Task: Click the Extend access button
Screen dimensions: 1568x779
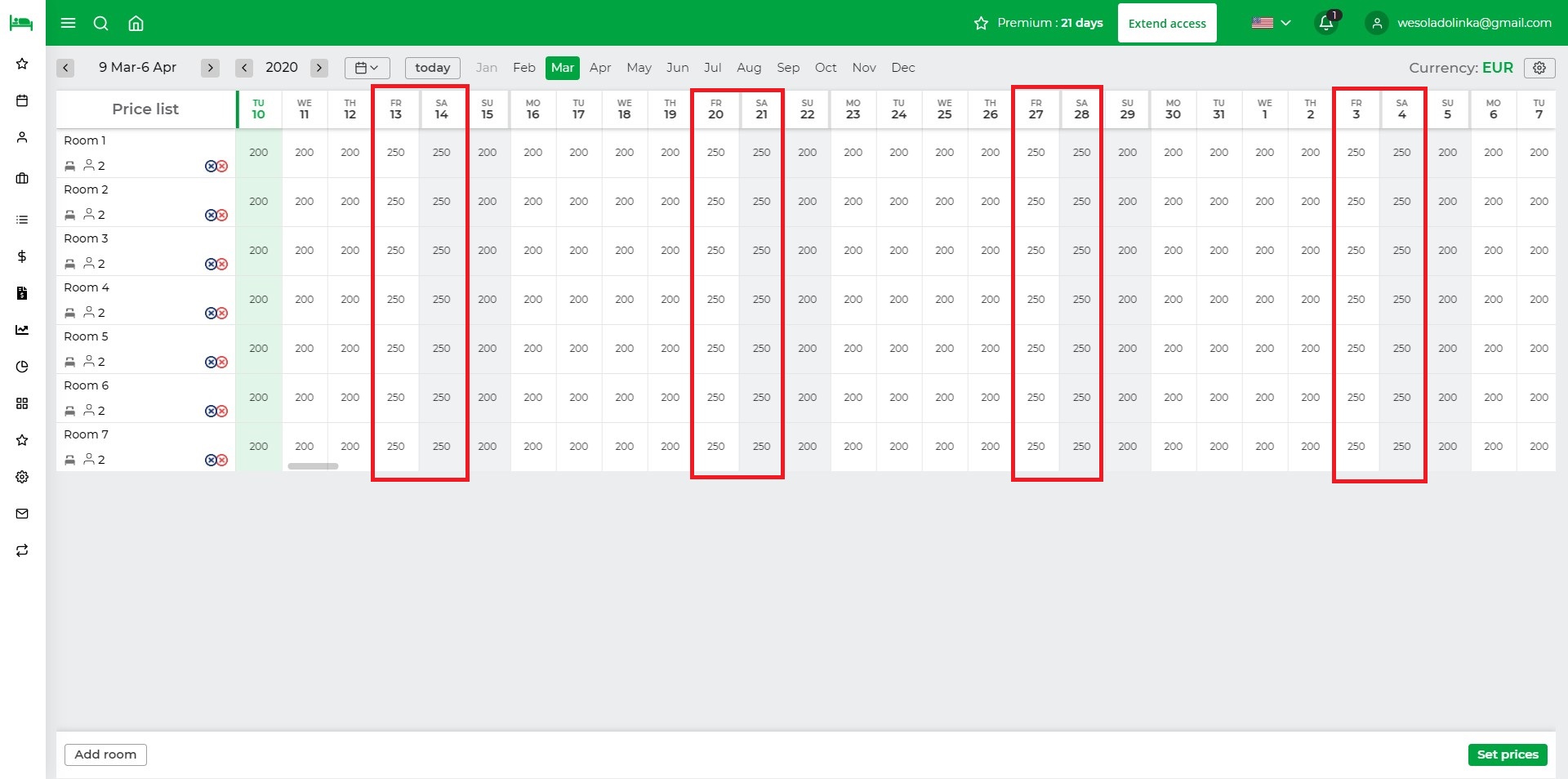Action: pyautogui.click(x=1167, y=23)
